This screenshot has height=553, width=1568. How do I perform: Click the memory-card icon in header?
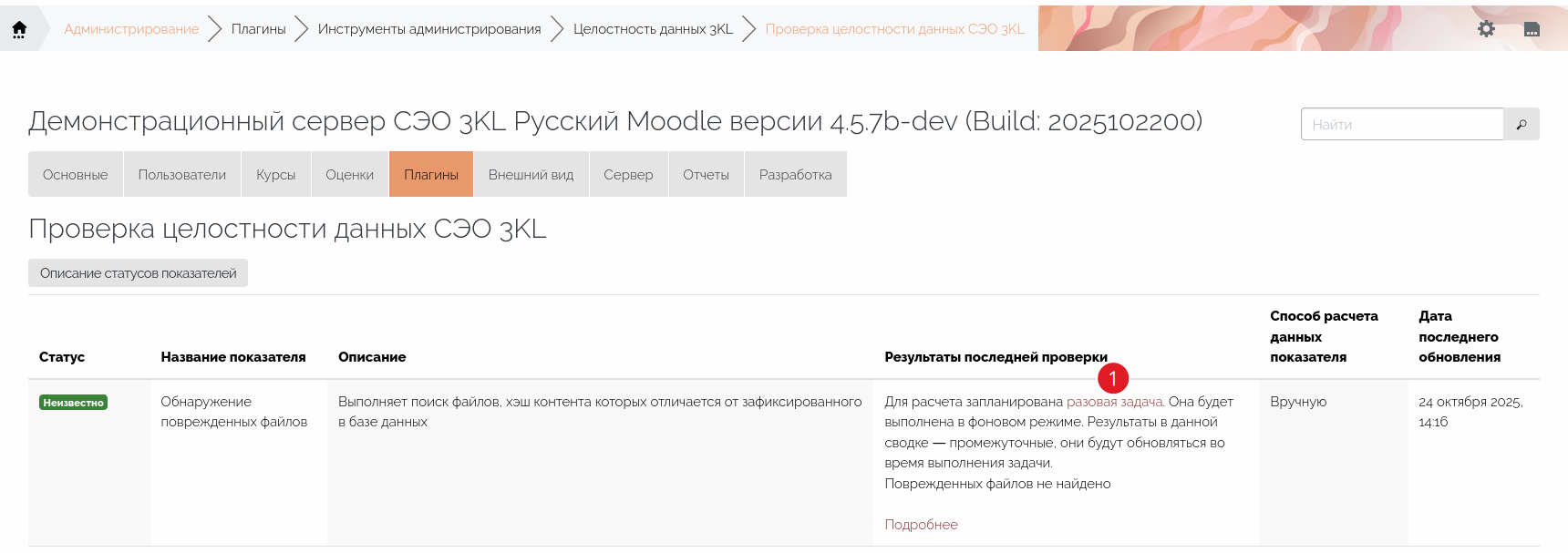coord(1532,29)
